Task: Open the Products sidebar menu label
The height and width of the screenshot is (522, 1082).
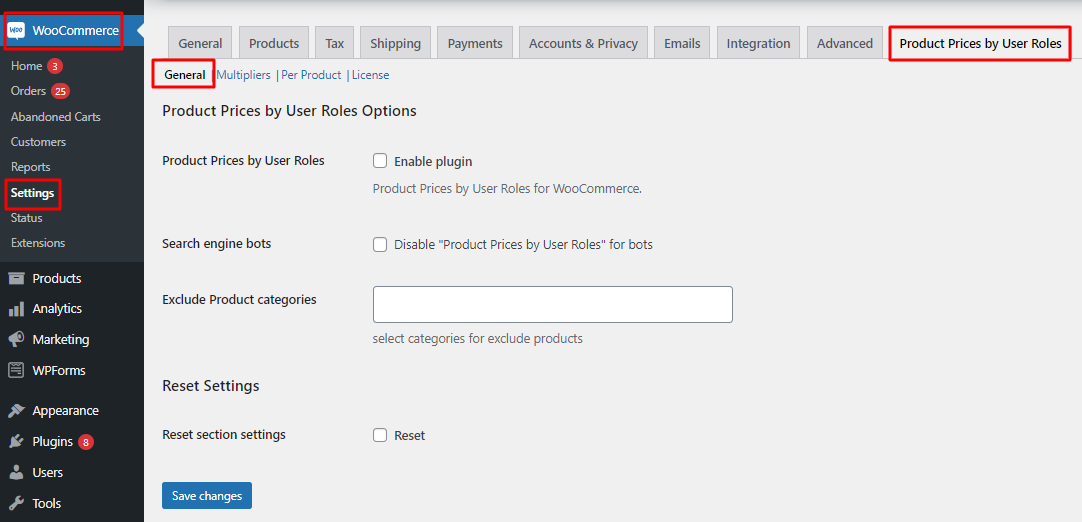Action: pos(57,278)
